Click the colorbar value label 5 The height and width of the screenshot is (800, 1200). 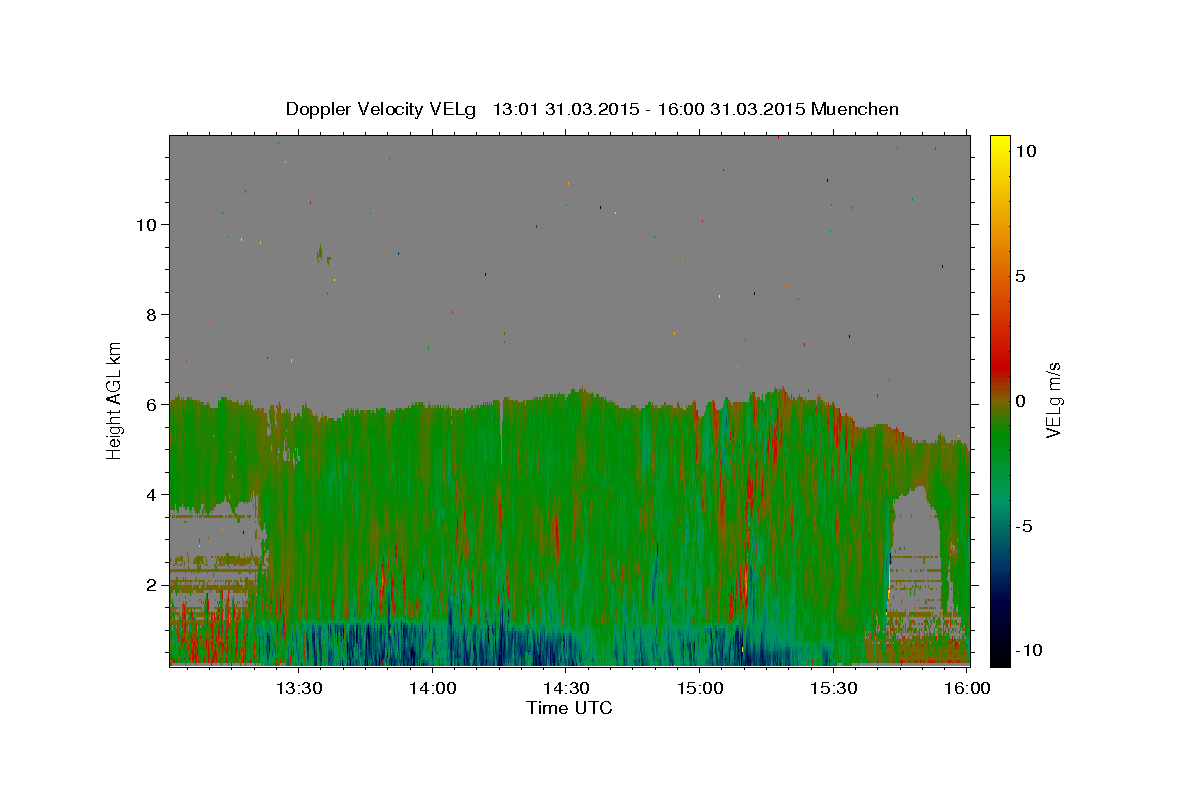coord(1020,276)
